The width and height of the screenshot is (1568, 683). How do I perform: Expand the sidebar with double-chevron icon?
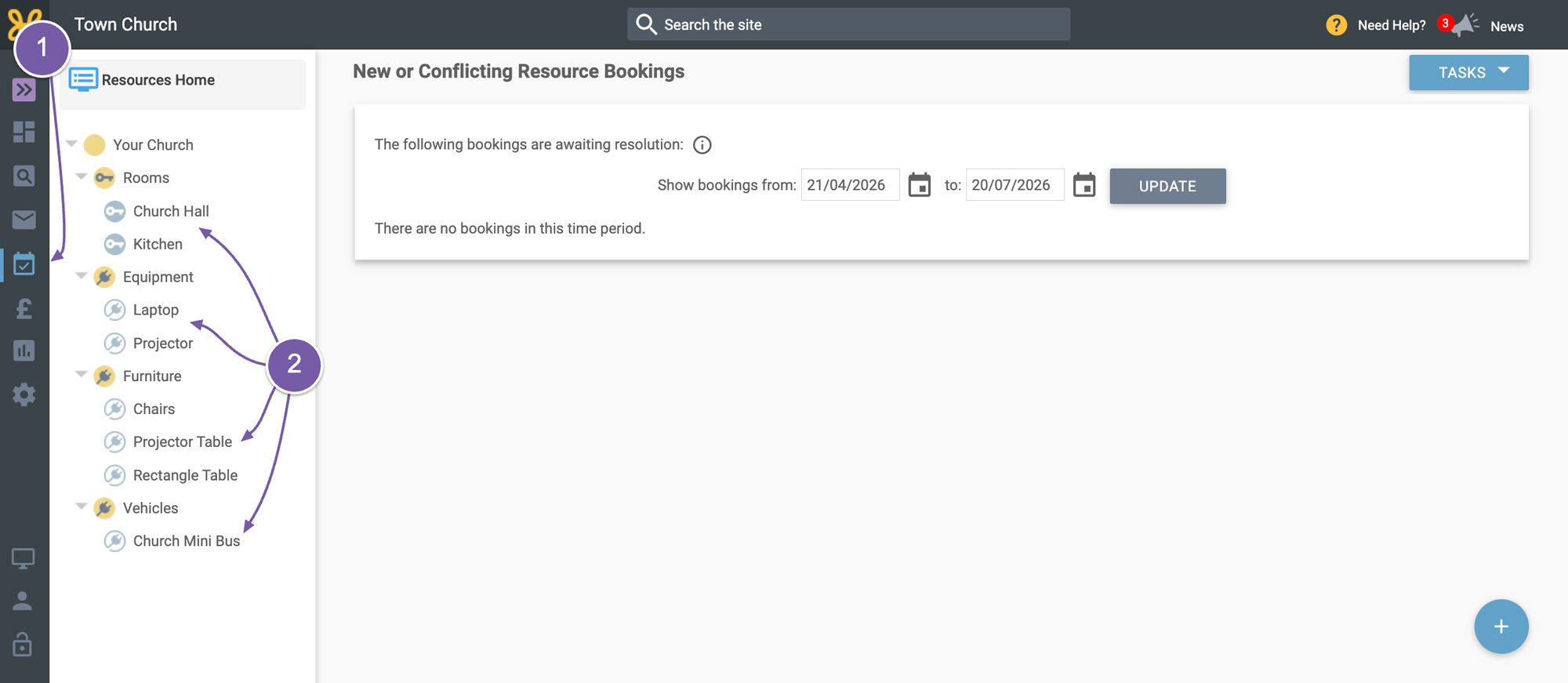[x=24, y=90]
